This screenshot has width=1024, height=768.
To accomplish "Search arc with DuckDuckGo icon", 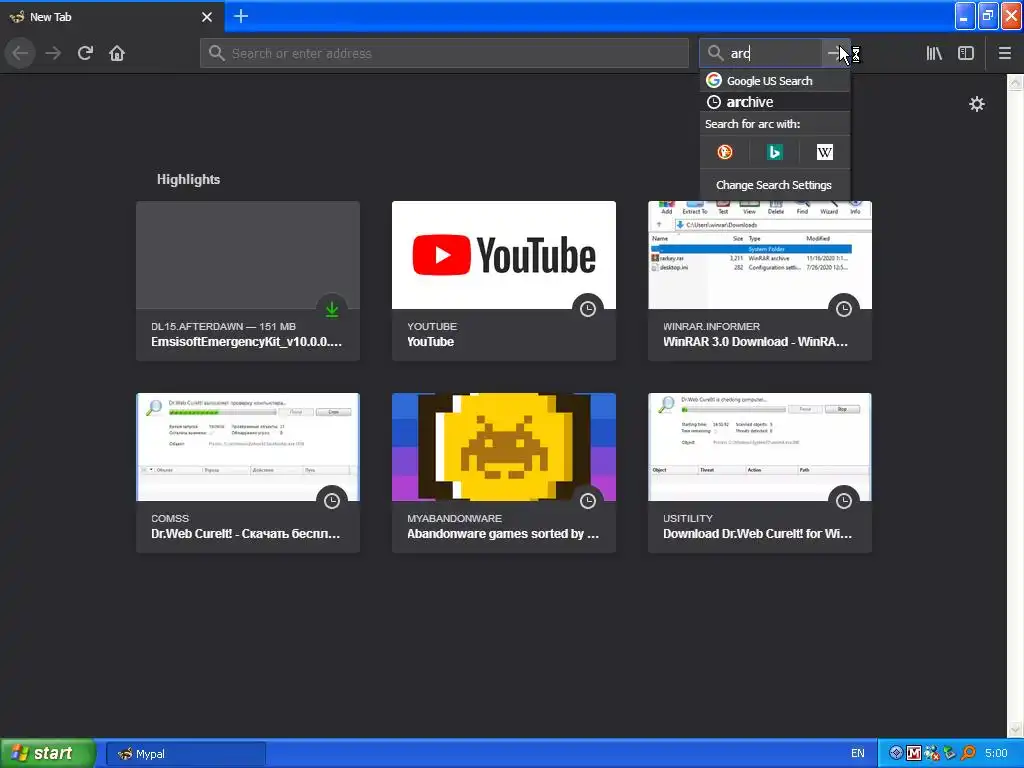I will pyautogui.click(x=725, y=152).
